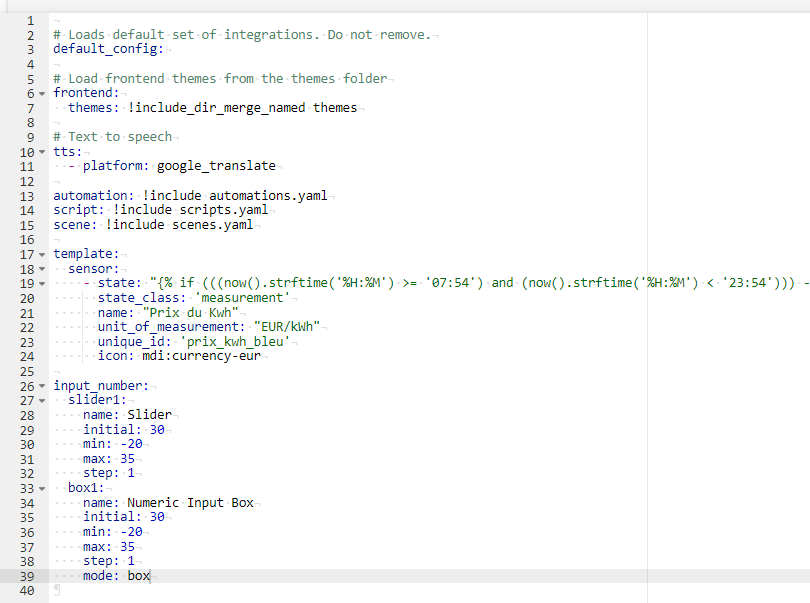Click the Numeric Input Box name value
The height and width of the screenshot is (603, 810).
(x=190, y=503)
